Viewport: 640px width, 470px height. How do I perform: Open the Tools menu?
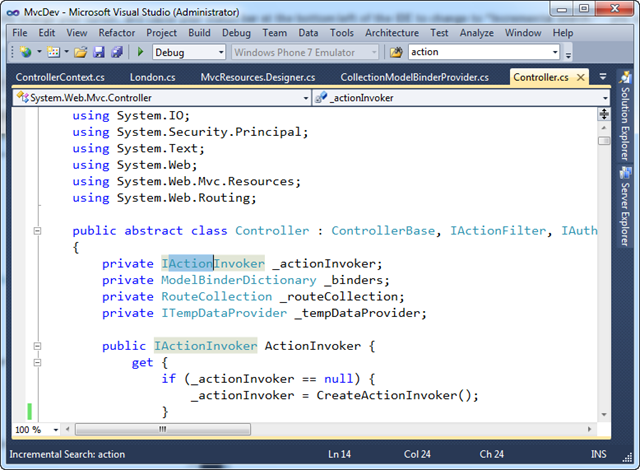pos(342,33)
